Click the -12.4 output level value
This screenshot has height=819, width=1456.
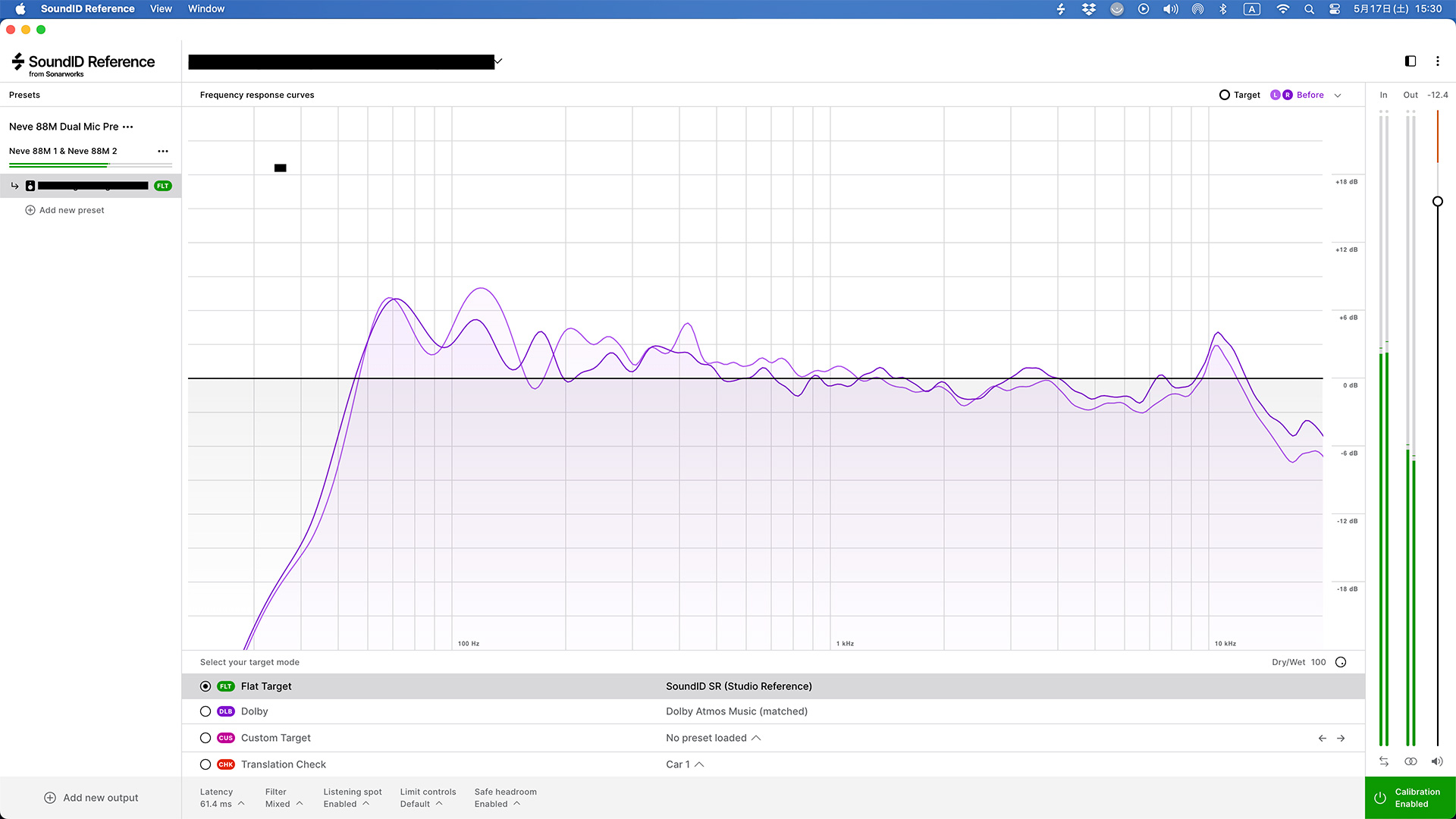1437,95
